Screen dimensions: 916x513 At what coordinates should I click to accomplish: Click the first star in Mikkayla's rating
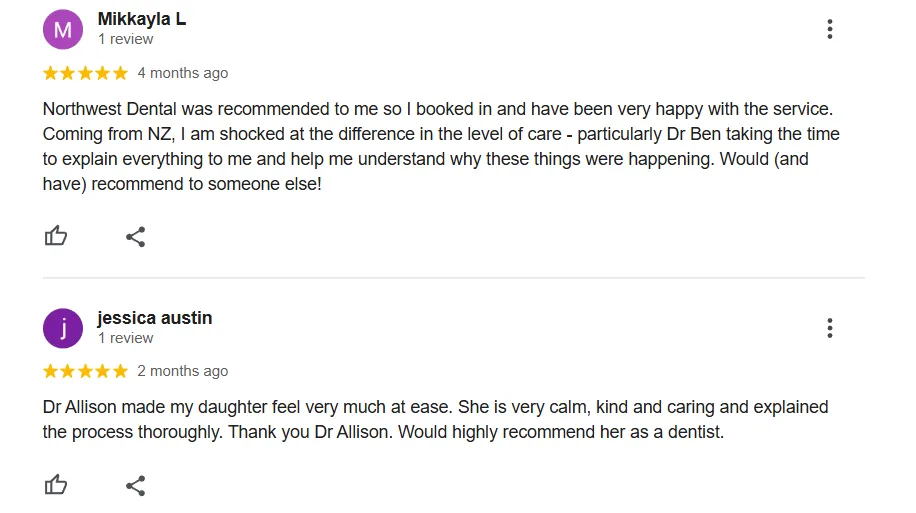coord(51,73)
